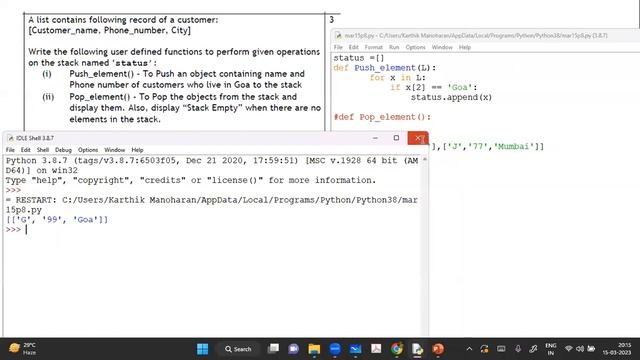Image resolution: width=640 pixels, height=360 pixels.
Task: Click the sync update tray icon
Action: point(484,349)
